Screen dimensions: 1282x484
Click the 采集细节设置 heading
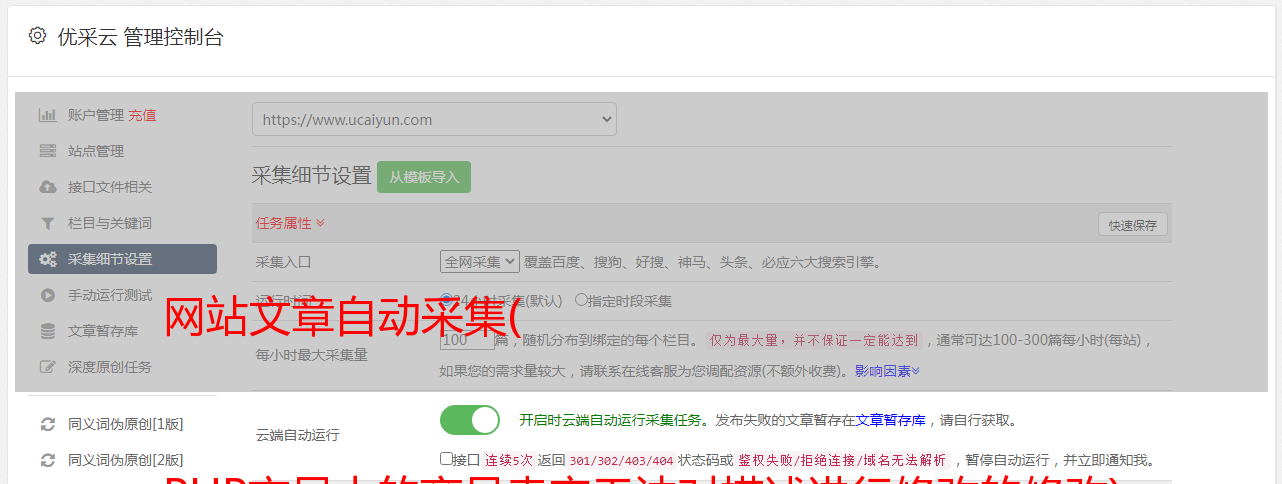click(312, 176)
